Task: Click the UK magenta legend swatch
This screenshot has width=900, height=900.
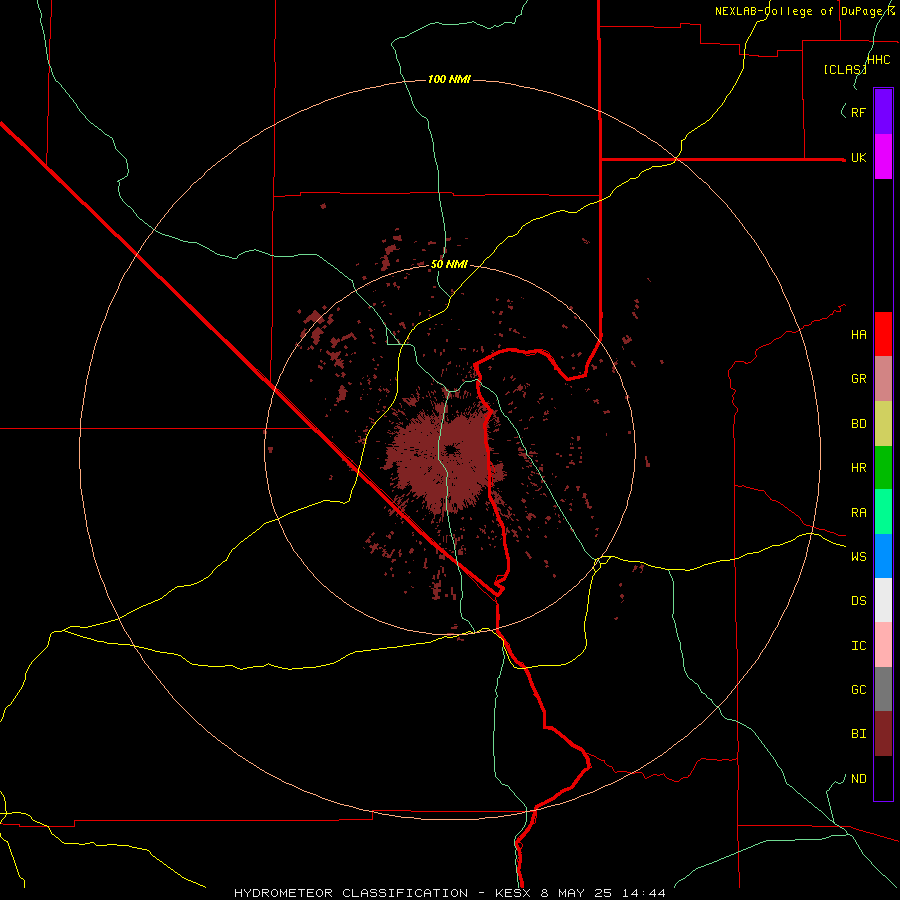Action: click(883, 157)
